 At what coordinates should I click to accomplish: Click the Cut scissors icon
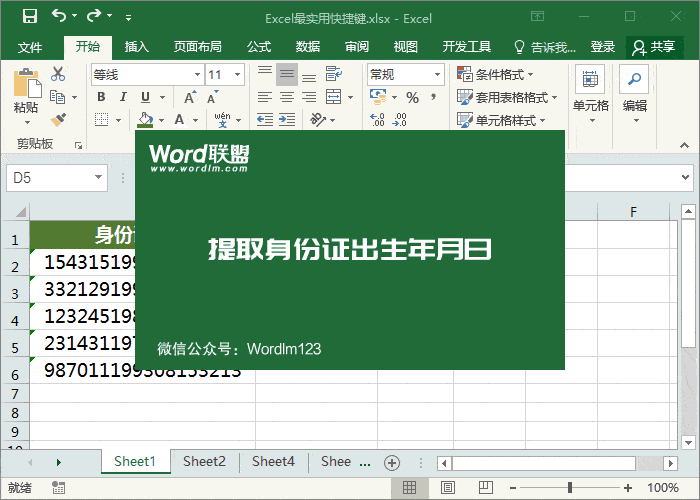click(58, 74)
